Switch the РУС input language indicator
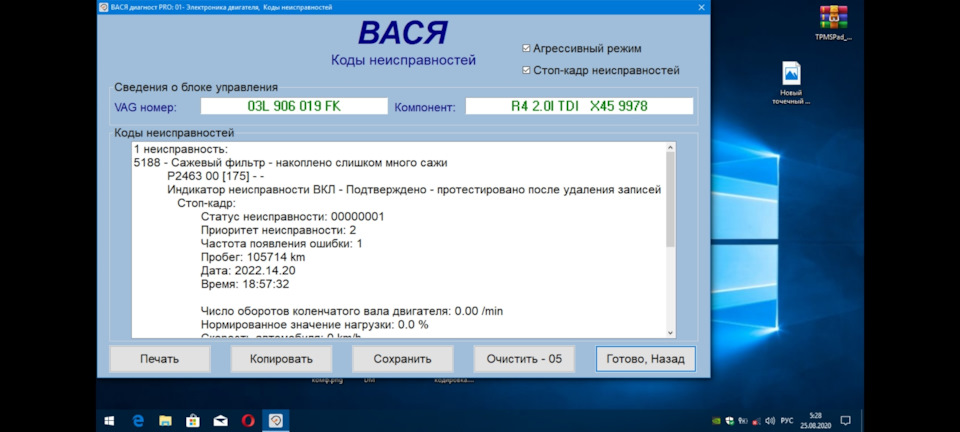 [787, 421]
